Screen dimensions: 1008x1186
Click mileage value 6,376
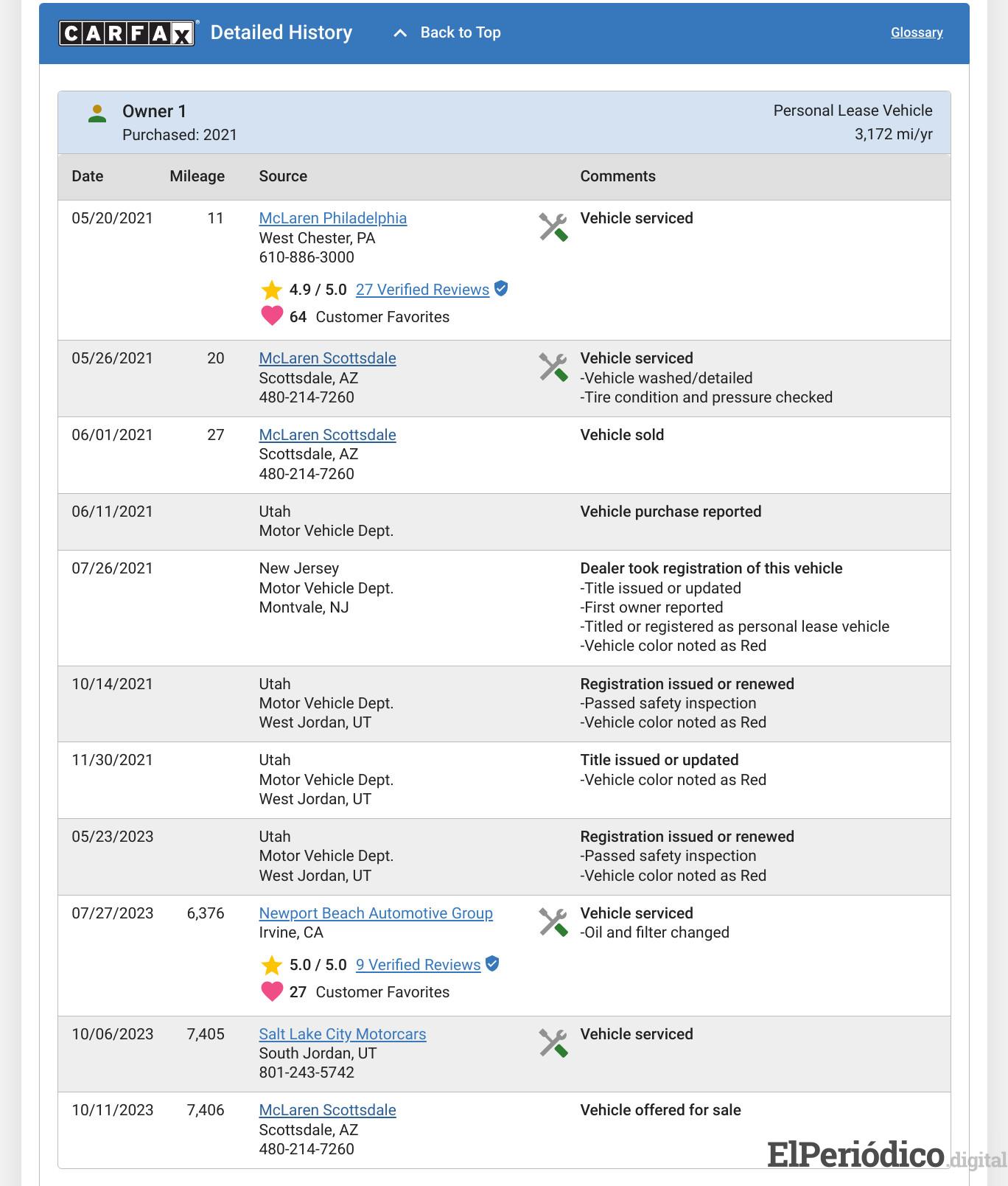206,913
